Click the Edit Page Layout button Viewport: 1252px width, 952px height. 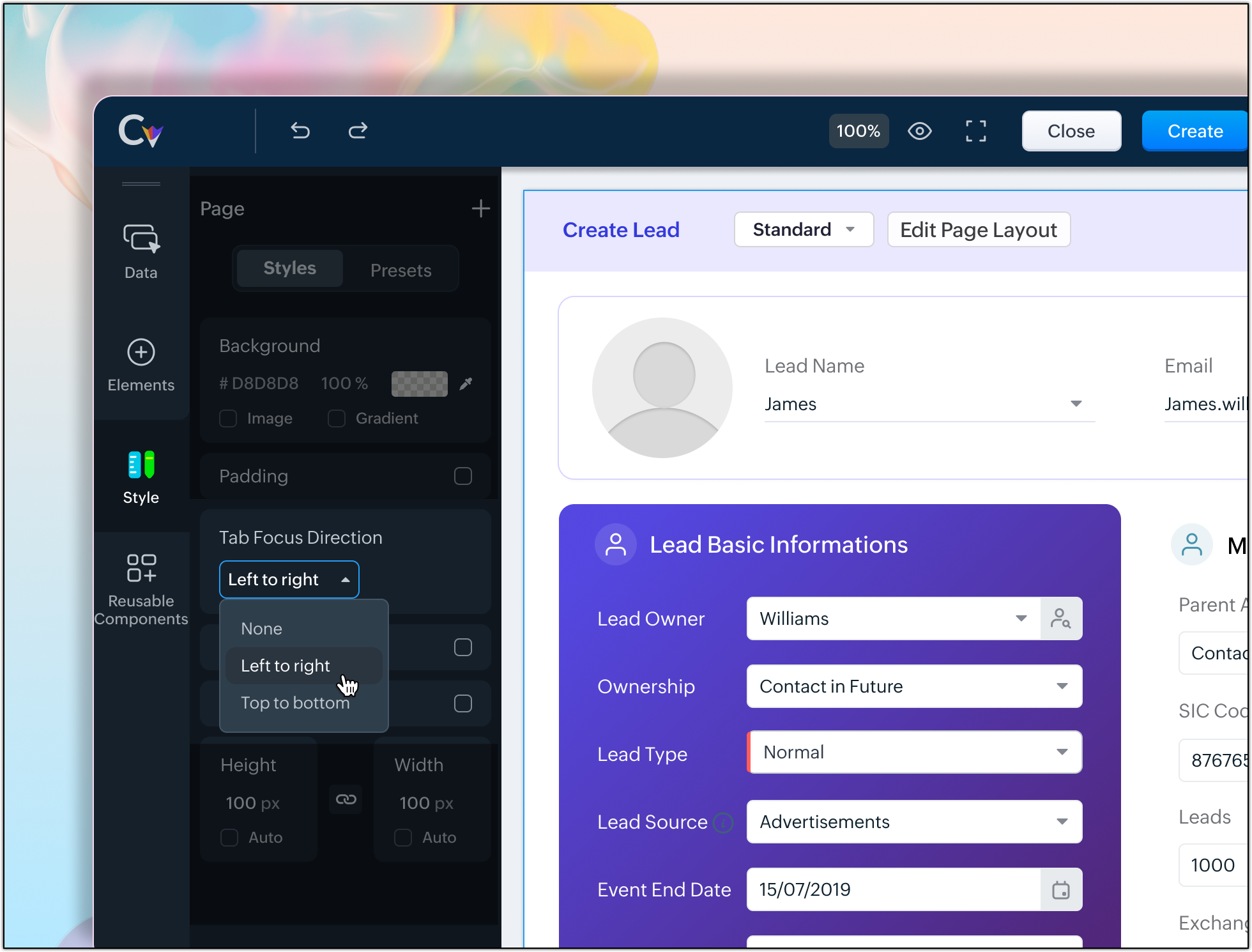[978, 229]
